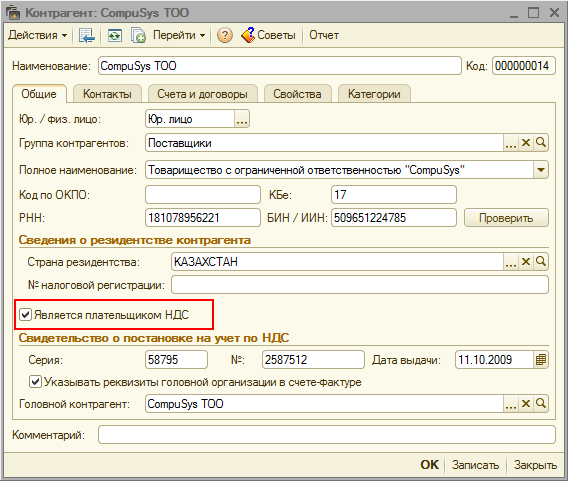568x481 pixels.
Task: Click the Наименование input field
Action: pyautogui.click(x=280, y=66)
